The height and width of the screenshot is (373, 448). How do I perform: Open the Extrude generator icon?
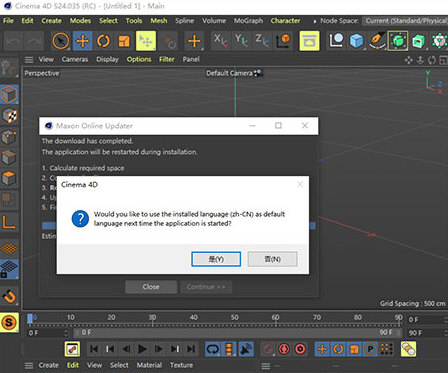point(419,41)
